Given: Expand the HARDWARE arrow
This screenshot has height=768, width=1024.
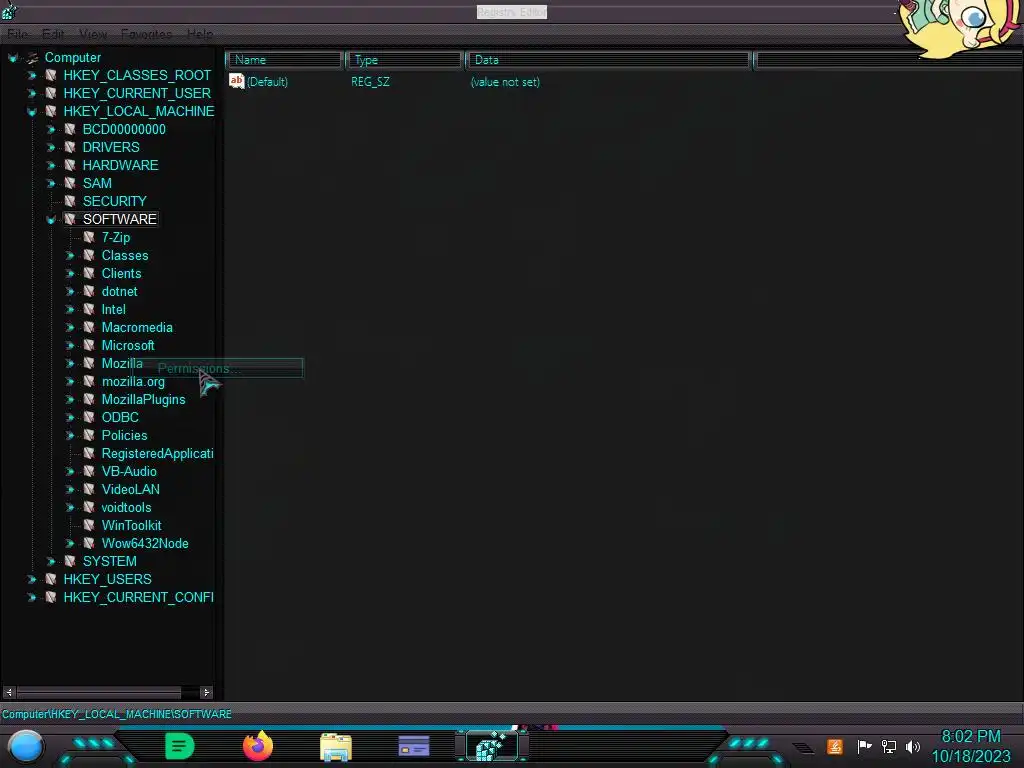Looking at the screenshot, I should 50,165.
